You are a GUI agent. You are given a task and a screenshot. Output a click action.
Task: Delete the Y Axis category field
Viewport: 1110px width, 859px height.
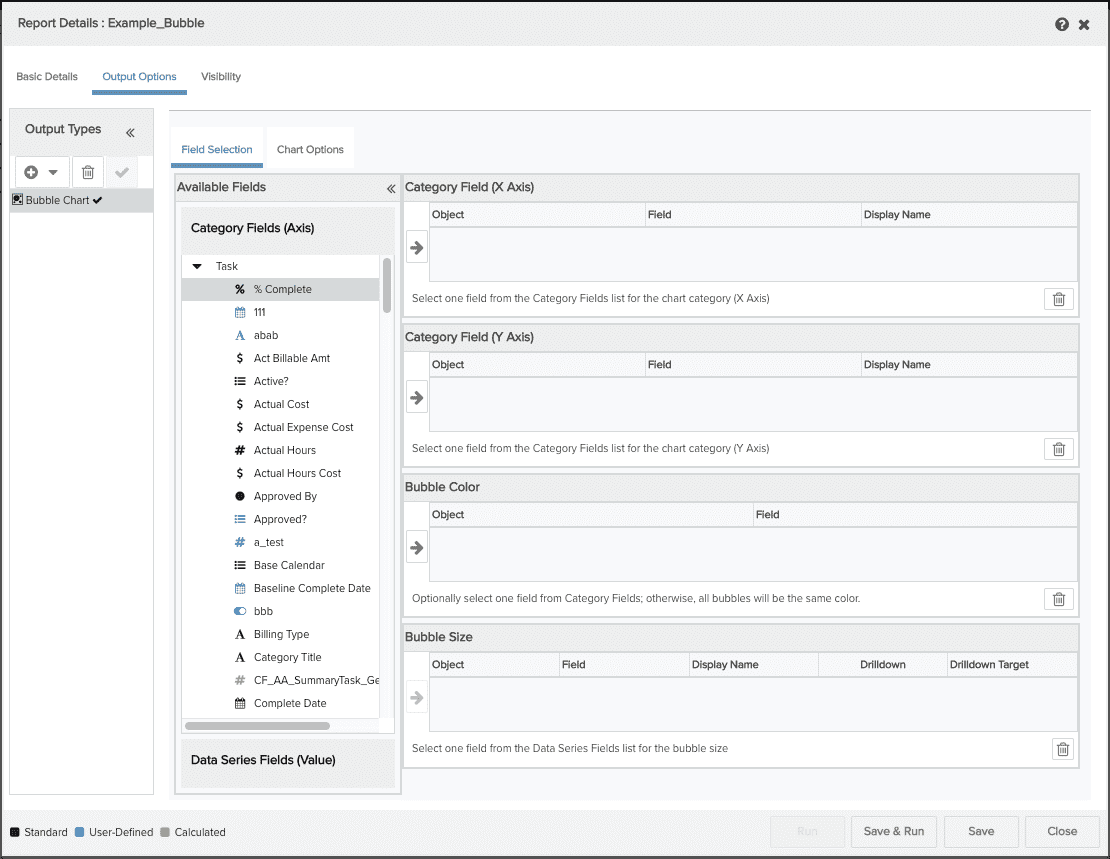1058,449
